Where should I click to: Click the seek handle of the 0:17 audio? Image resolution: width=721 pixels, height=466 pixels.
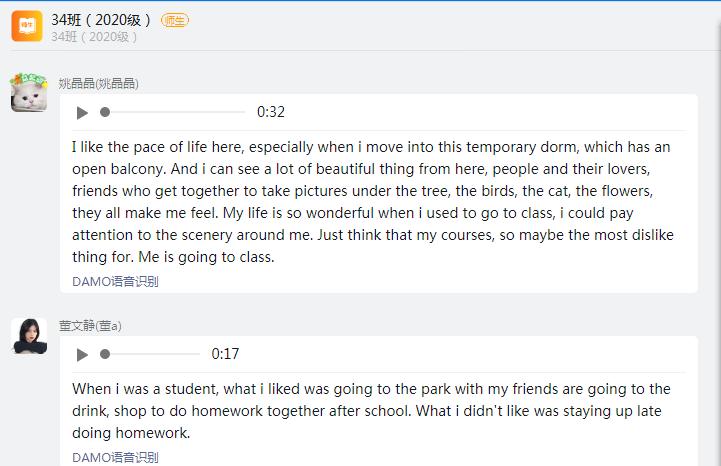pos(105,354)
